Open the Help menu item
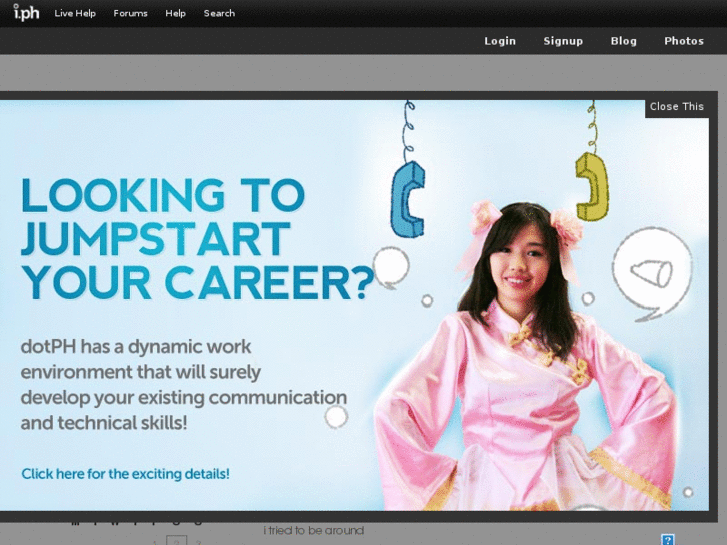Screen dimensions: 727x545 pyautogui.click(x=175, y=13)
